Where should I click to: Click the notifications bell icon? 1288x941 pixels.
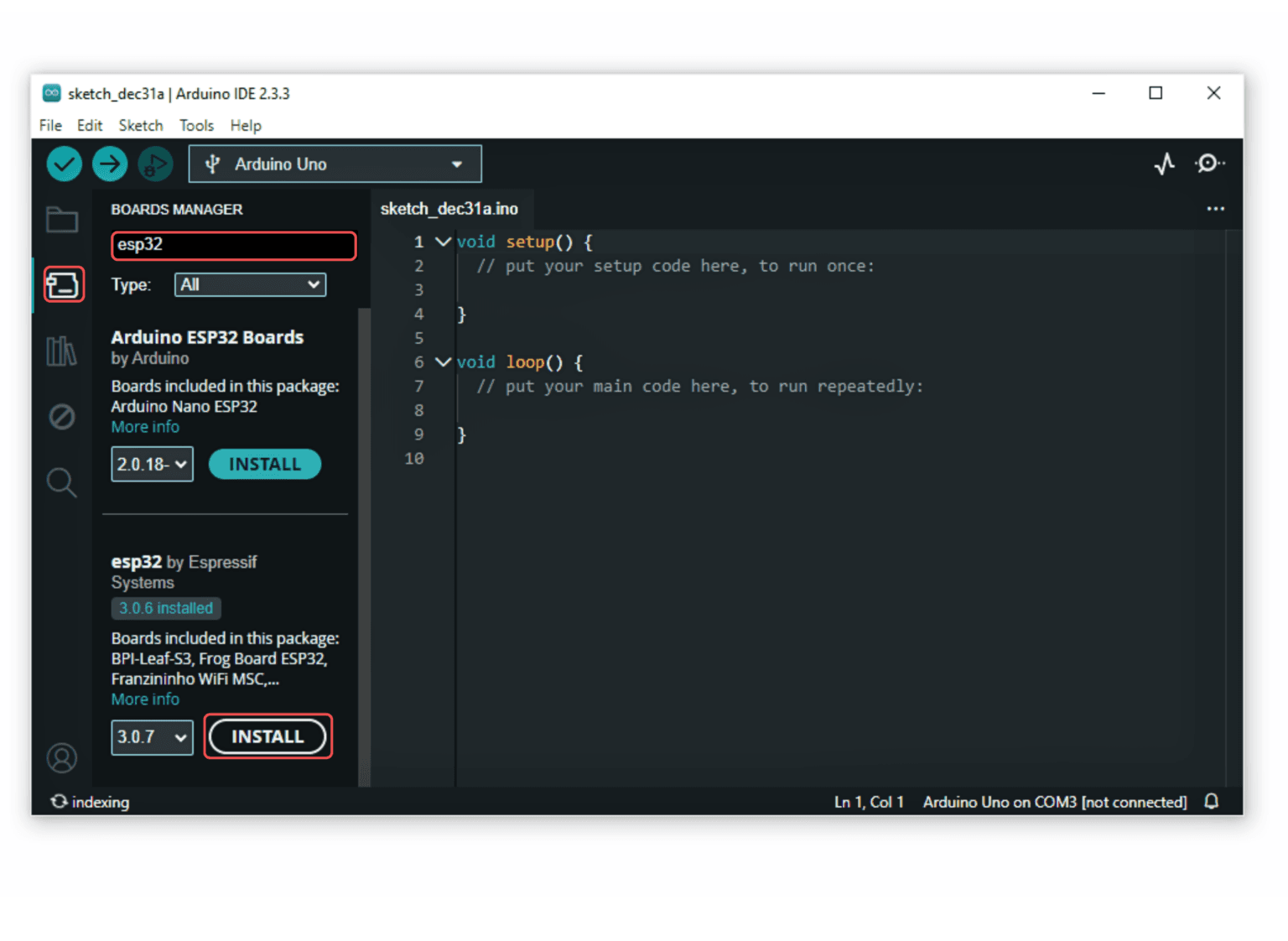(x=1212, y=802)
